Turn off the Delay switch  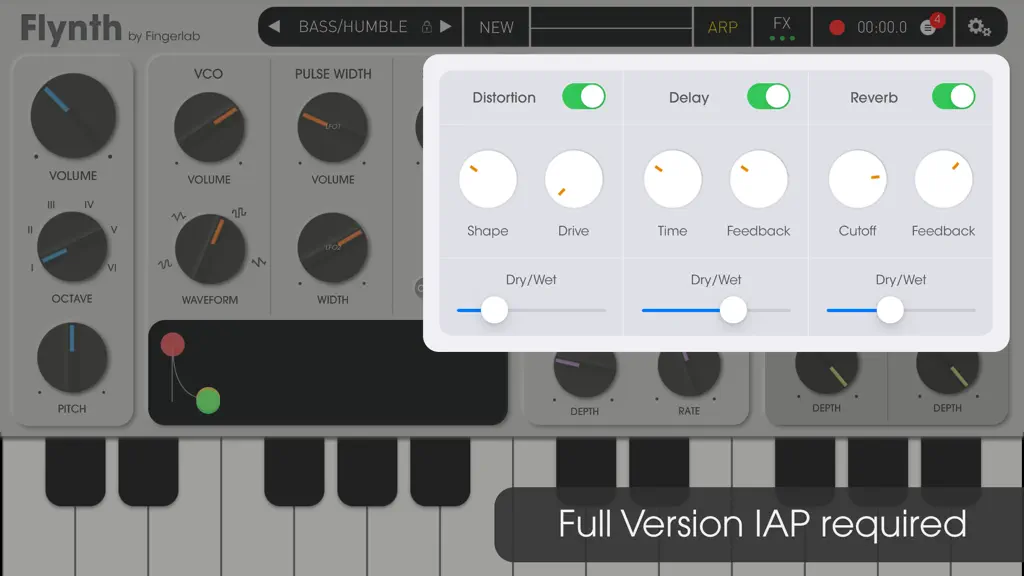click(x=769, y=97)
